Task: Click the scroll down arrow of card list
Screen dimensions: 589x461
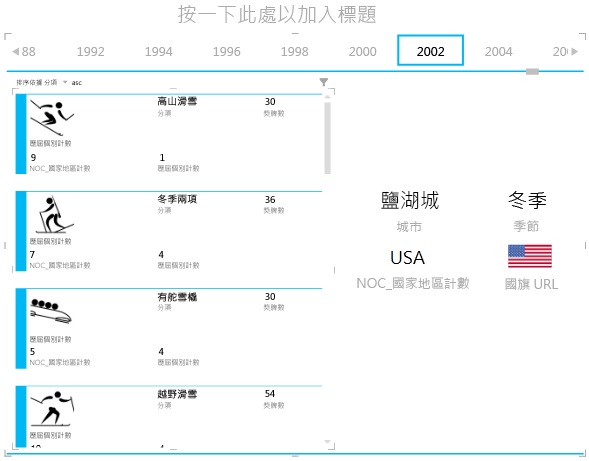Action: (x=327, y=442)
